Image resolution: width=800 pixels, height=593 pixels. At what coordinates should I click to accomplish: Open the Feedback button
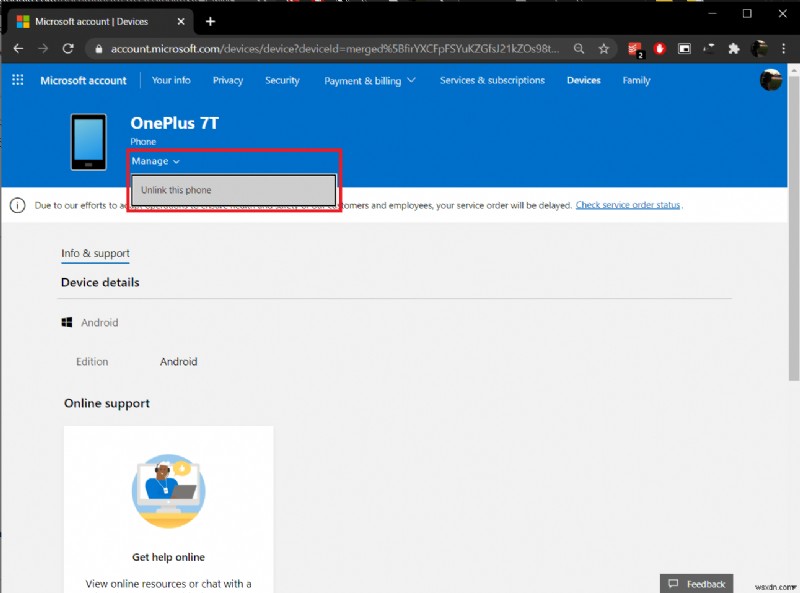coord(696,583)
